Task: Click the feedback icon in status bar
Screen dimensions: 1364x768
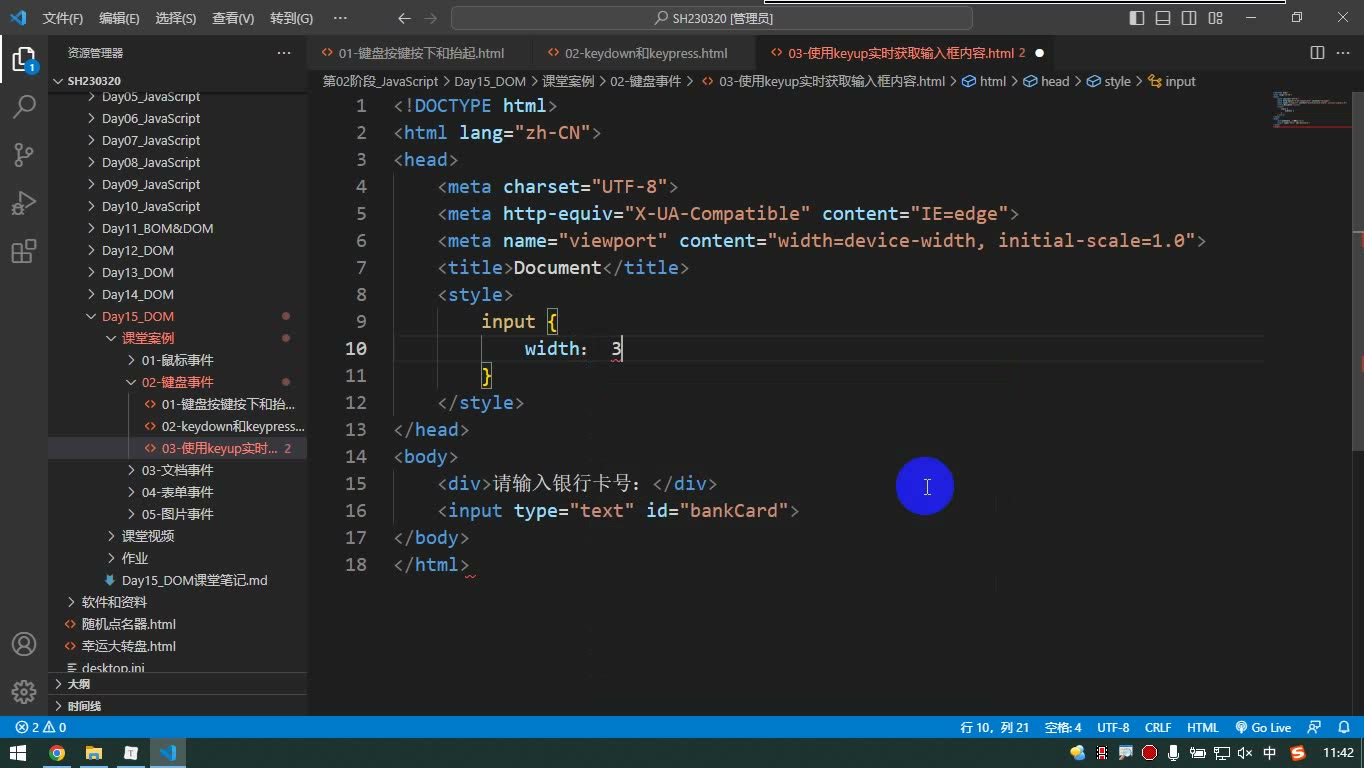Action: 1315,728
